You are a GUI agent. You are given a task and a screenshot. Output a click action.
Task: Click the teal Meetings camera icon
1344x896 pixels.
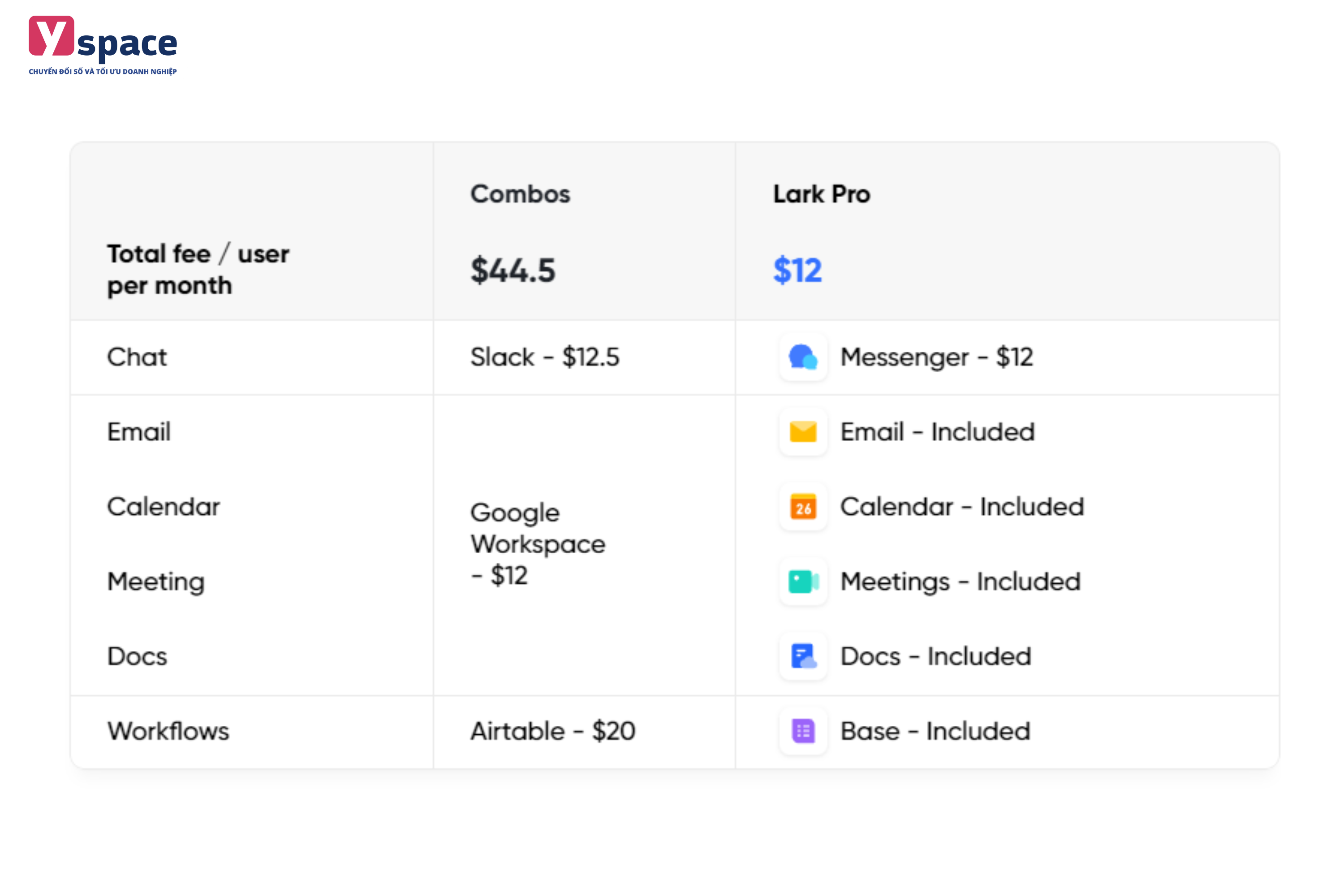tap(803, 582)
